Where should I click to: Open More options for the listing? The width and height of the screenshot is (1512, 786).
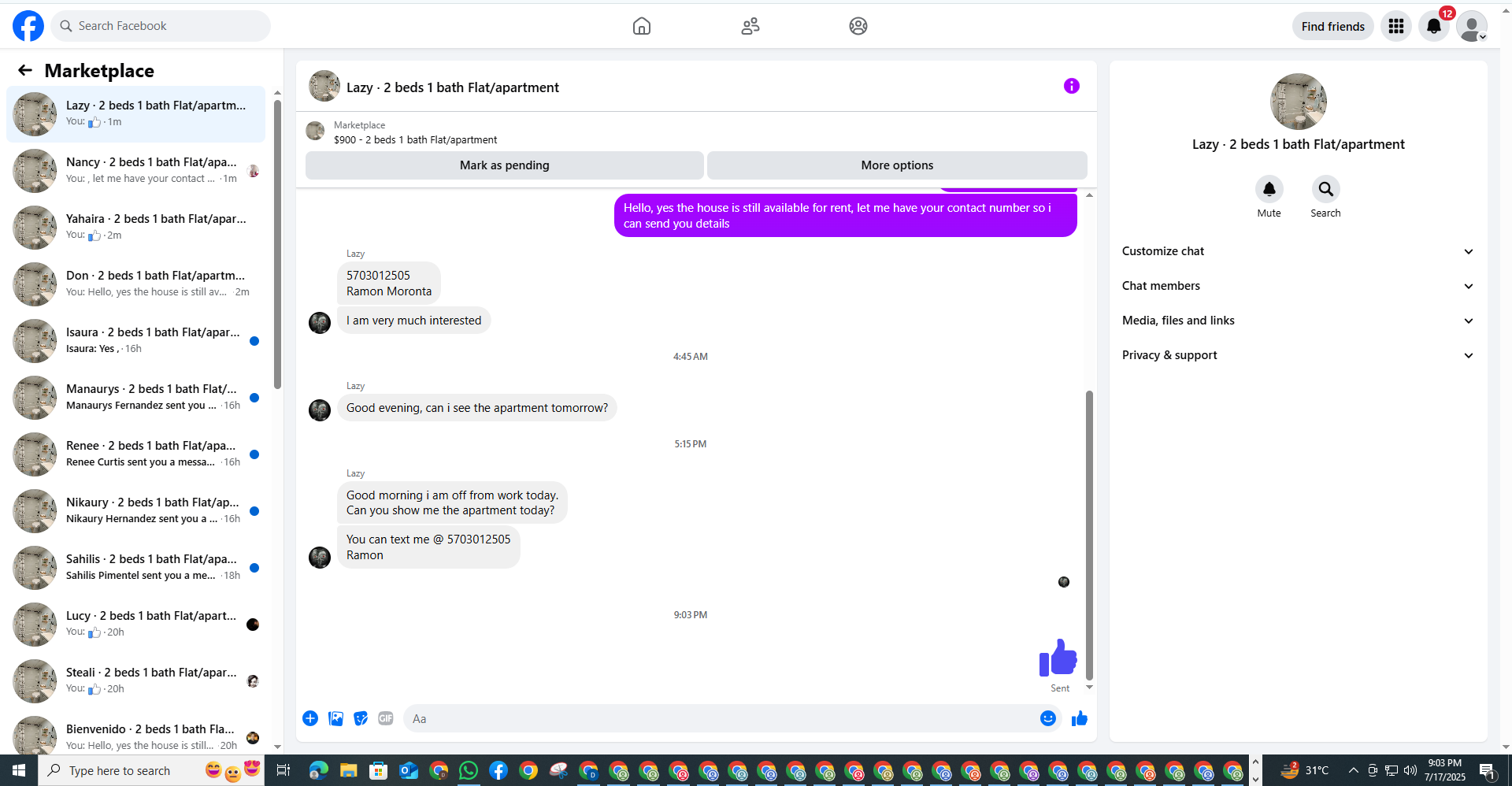[897, 165]
